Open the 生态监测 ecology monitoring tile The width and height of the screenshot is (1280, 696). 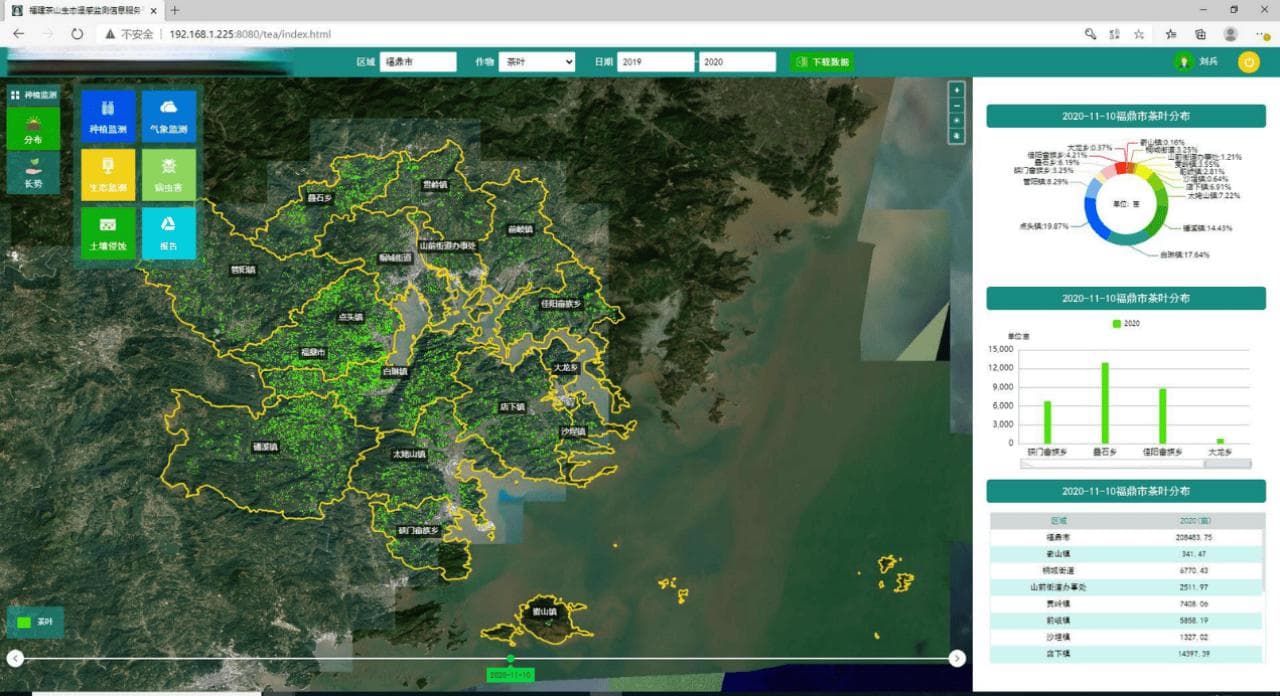(x=108, y=175)
